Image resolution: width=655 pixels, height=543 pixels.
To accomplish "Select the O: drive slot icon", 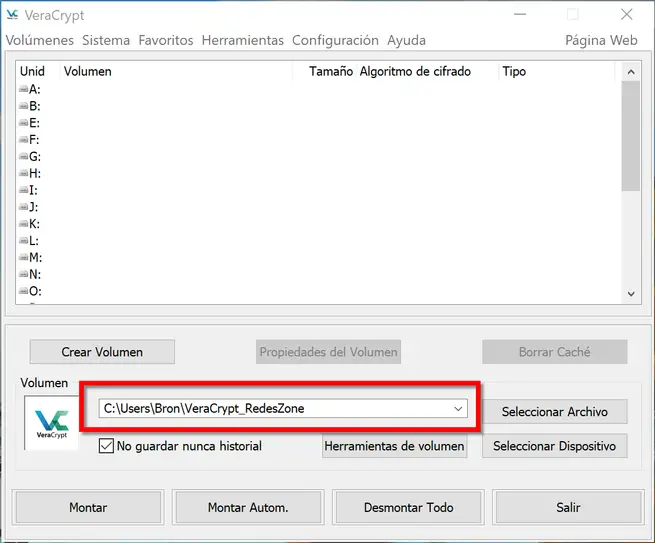I will (23, 291).
